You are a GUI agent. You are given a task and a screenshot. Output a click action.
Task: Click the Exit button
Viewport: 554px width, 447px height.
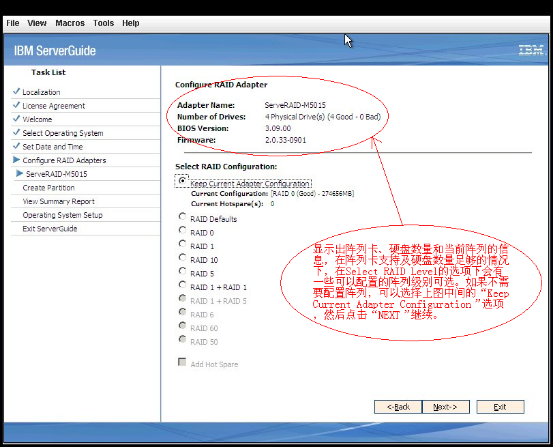pos(500,407)
